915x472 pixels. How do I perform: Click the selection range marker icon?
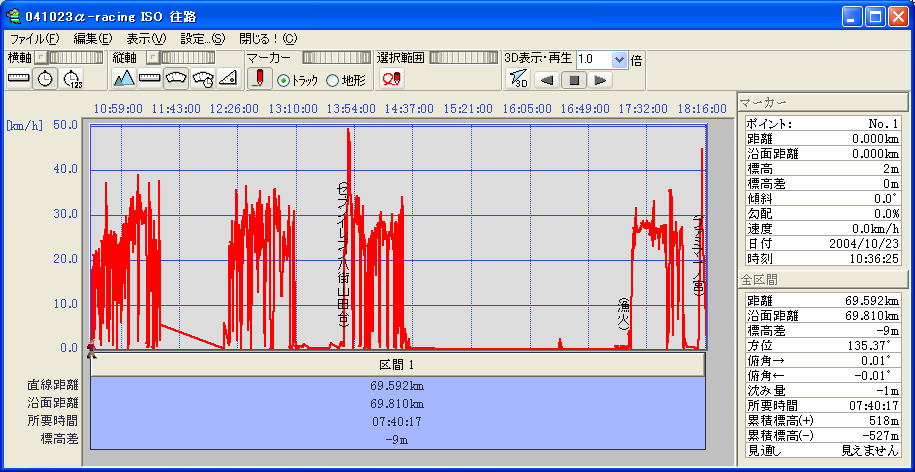[391, 79]
